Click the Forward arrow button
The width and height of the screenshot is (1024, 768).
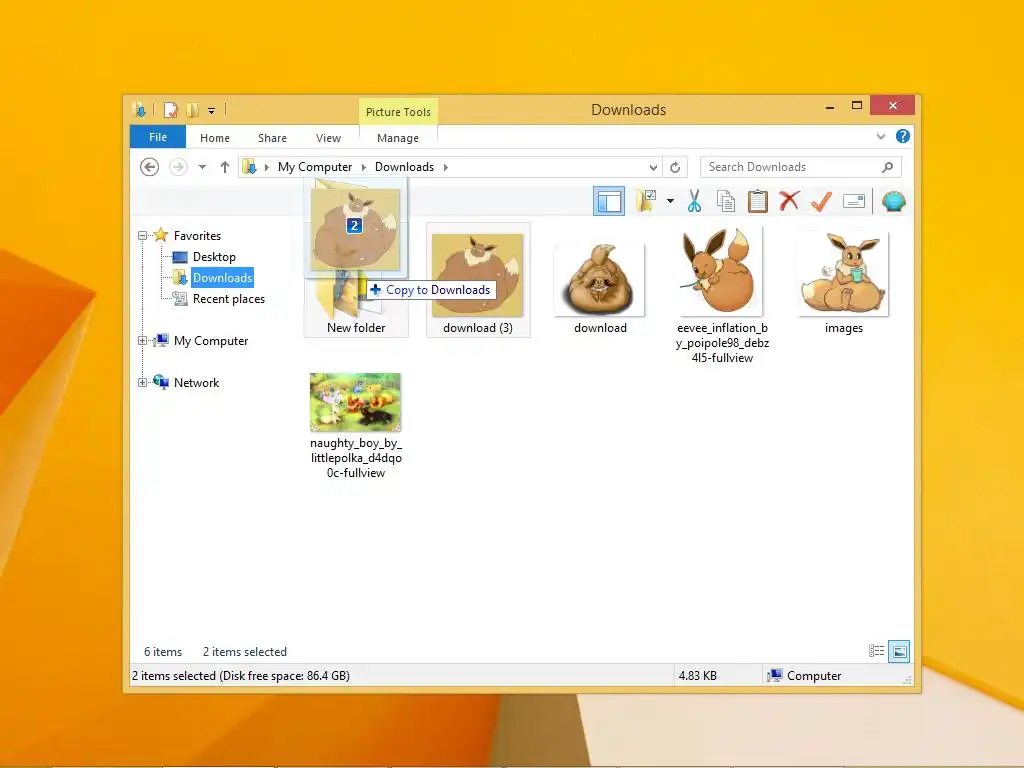tap(178, 167)
